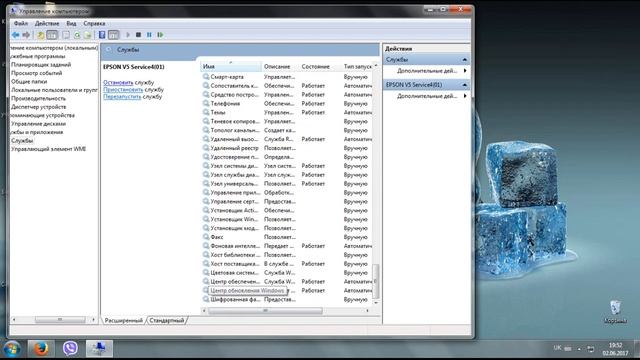Select the Шифрованная фа... service name
The height and width of the screenshot is (360, 640).
point(235,300)
